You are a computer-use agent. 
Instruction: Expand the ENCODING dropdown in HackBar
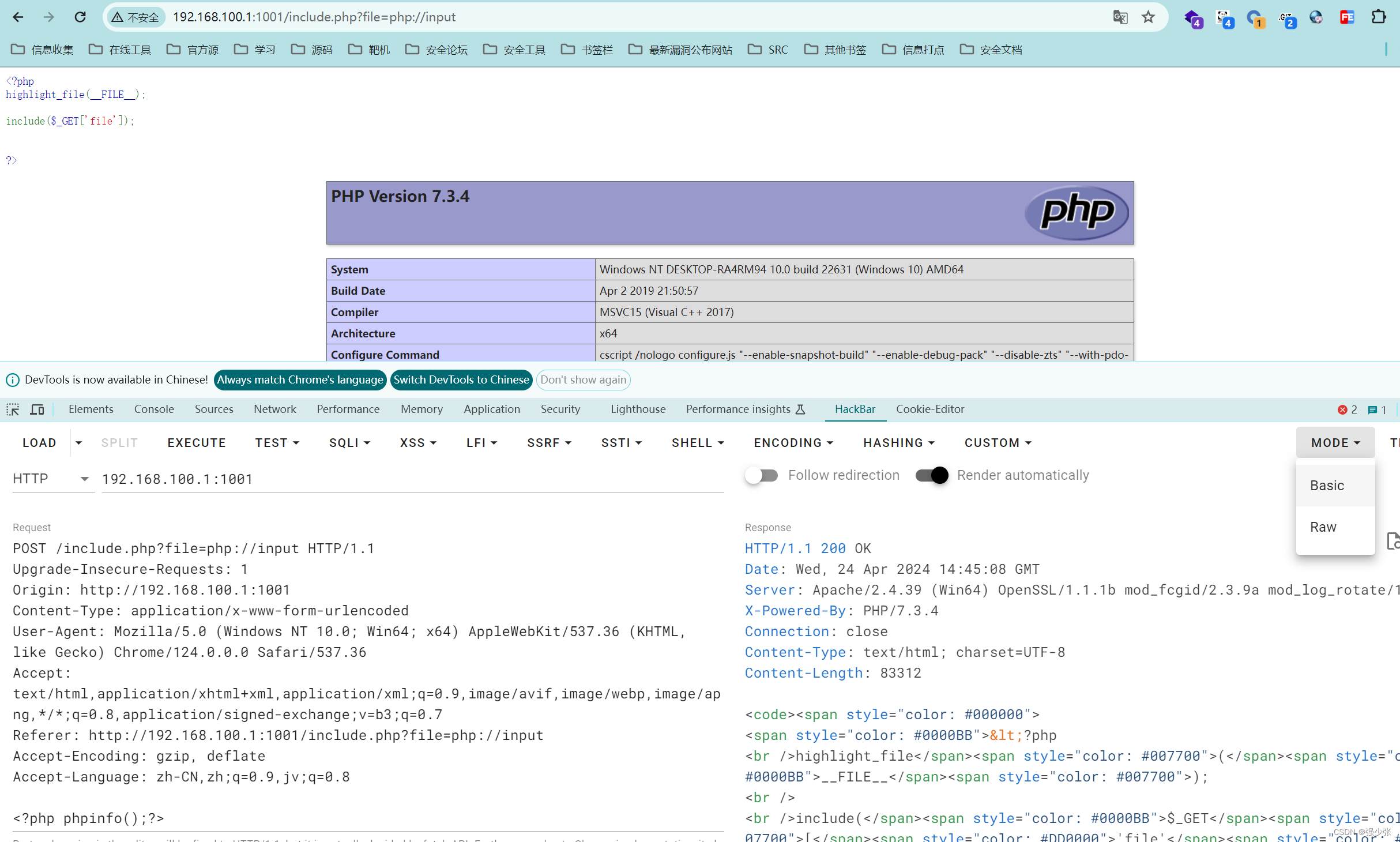793,442
